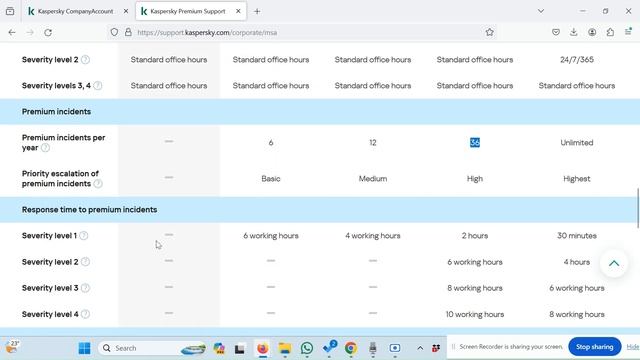The height and width of the screenshot is (360, 640).
Task: Show help for Severity level 4
Action: [85, 314]
